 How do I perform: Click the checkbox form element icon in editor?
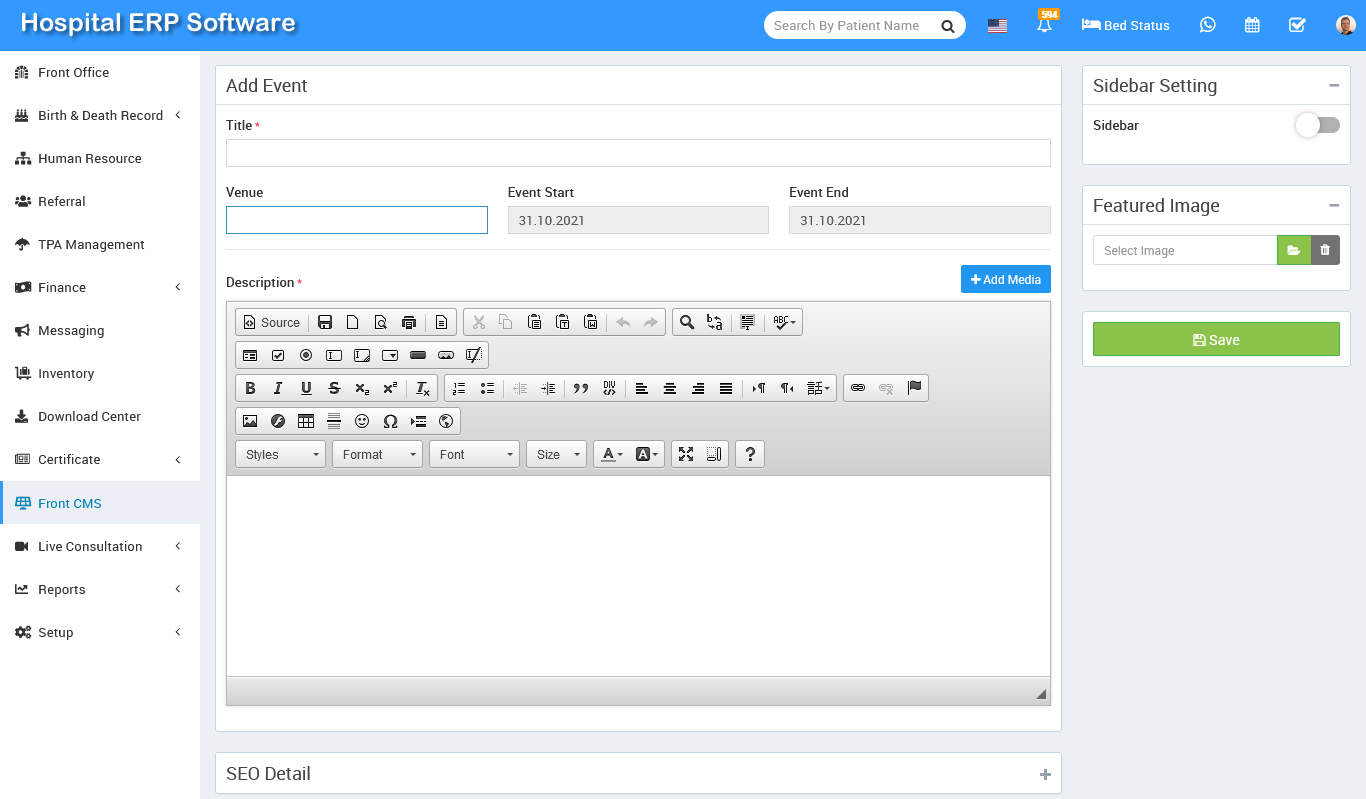coord(278,355)
